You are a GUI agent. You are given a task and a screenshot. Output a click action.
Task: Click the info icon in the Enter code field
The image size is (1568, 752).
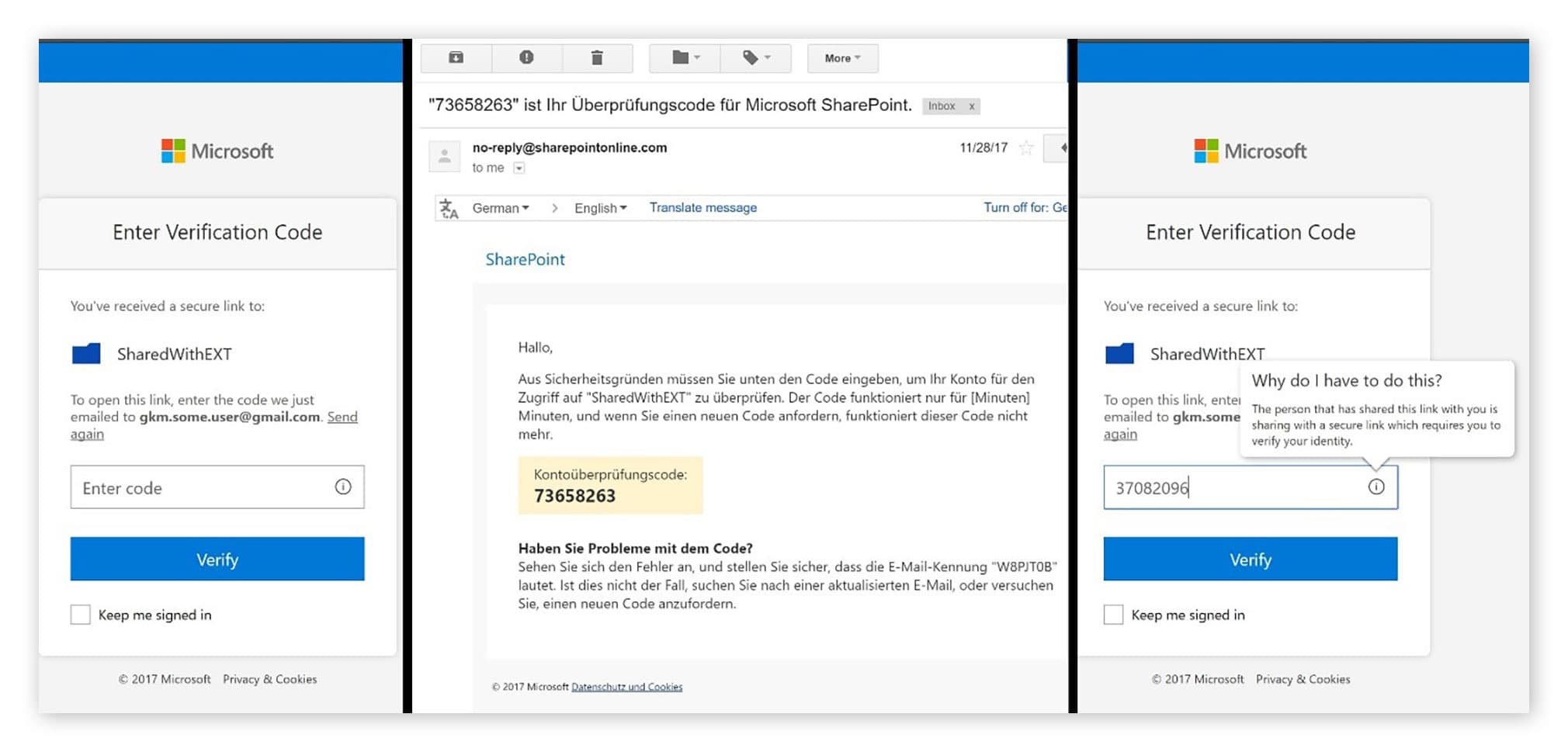click(344, 487)
